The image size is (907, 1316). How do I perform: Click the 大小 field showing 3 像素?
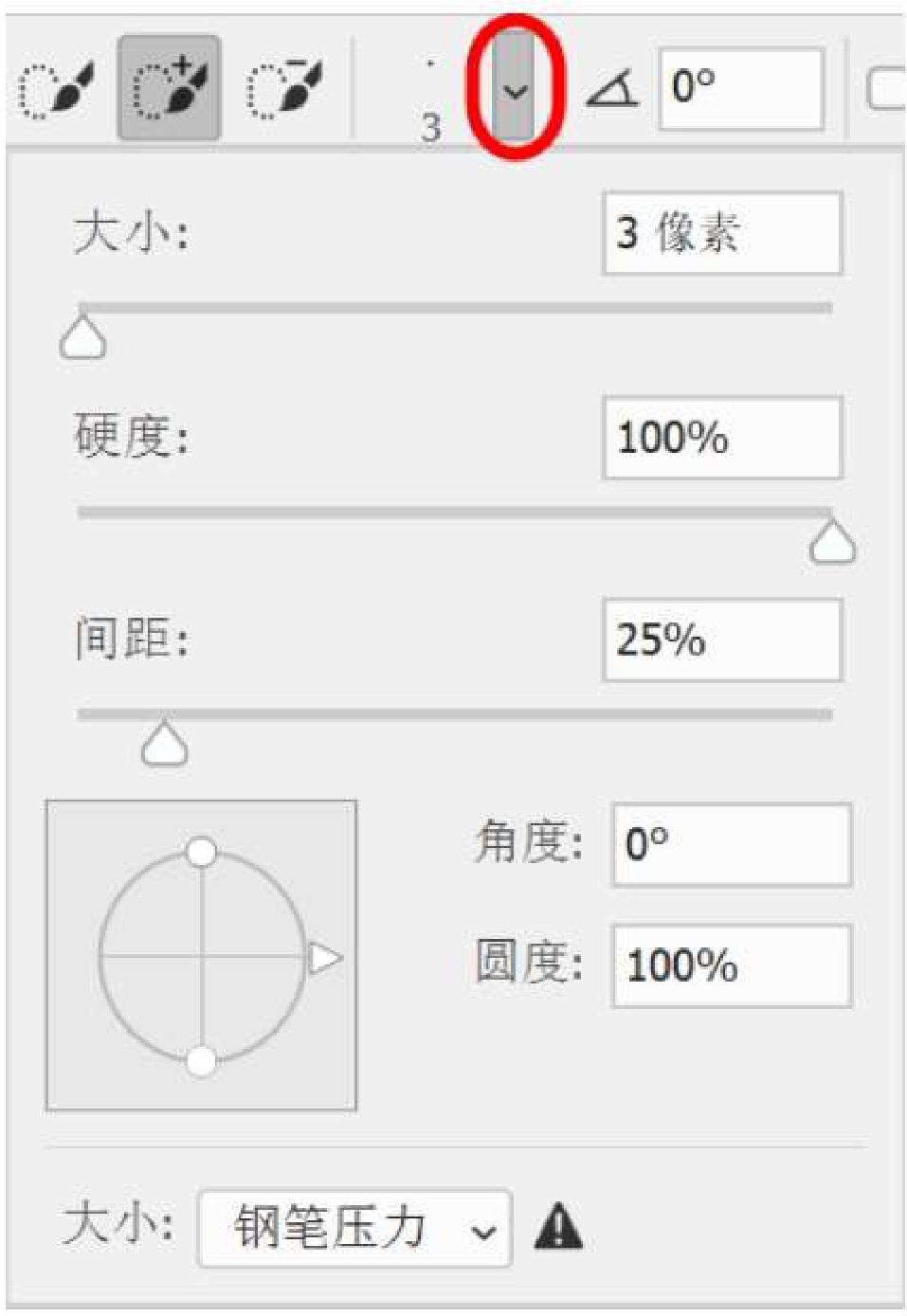[x=721, y=234]
